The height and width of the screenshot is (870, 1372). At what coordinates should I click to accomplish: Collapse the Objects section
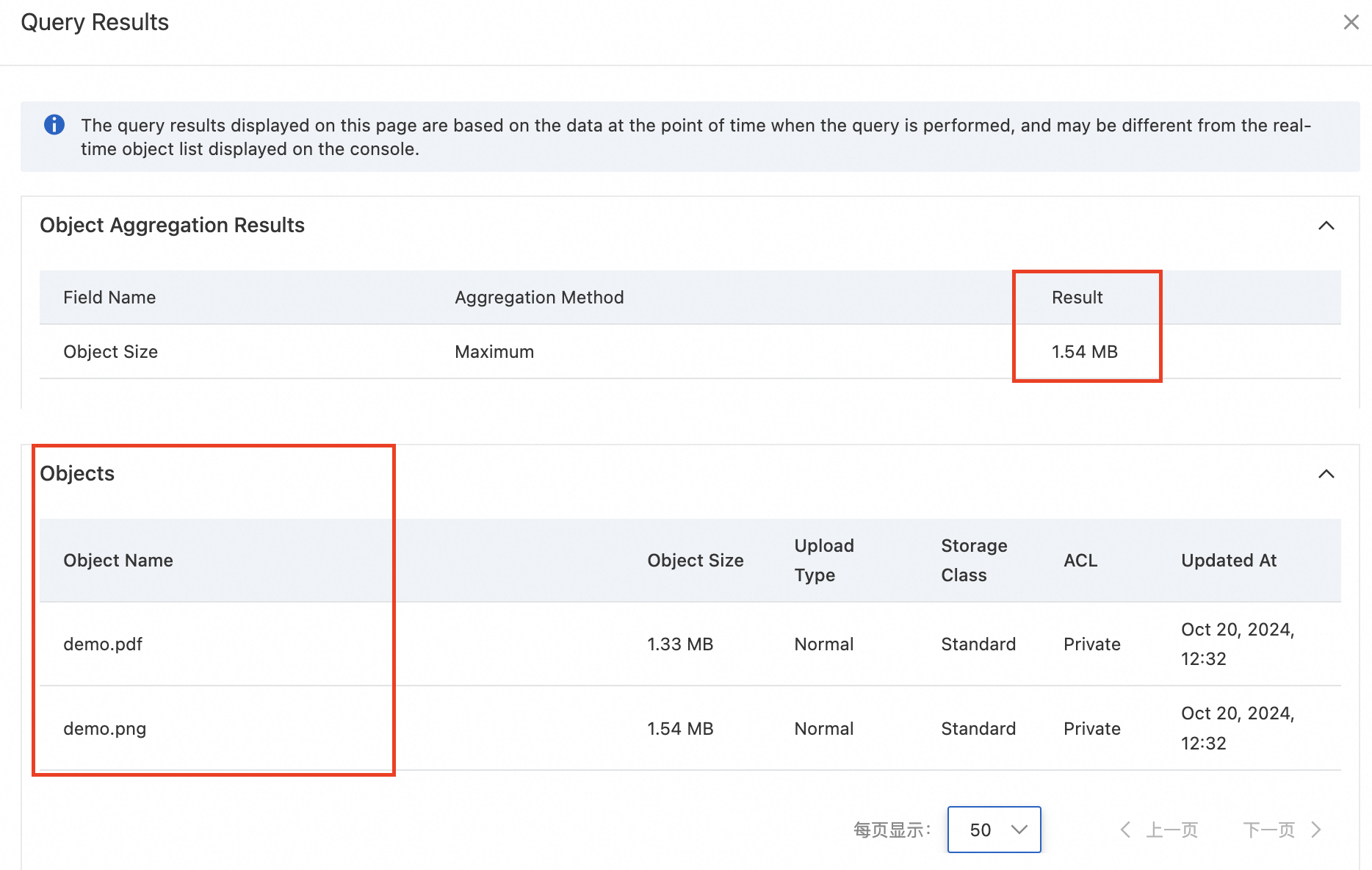[x=1326, y=474]
